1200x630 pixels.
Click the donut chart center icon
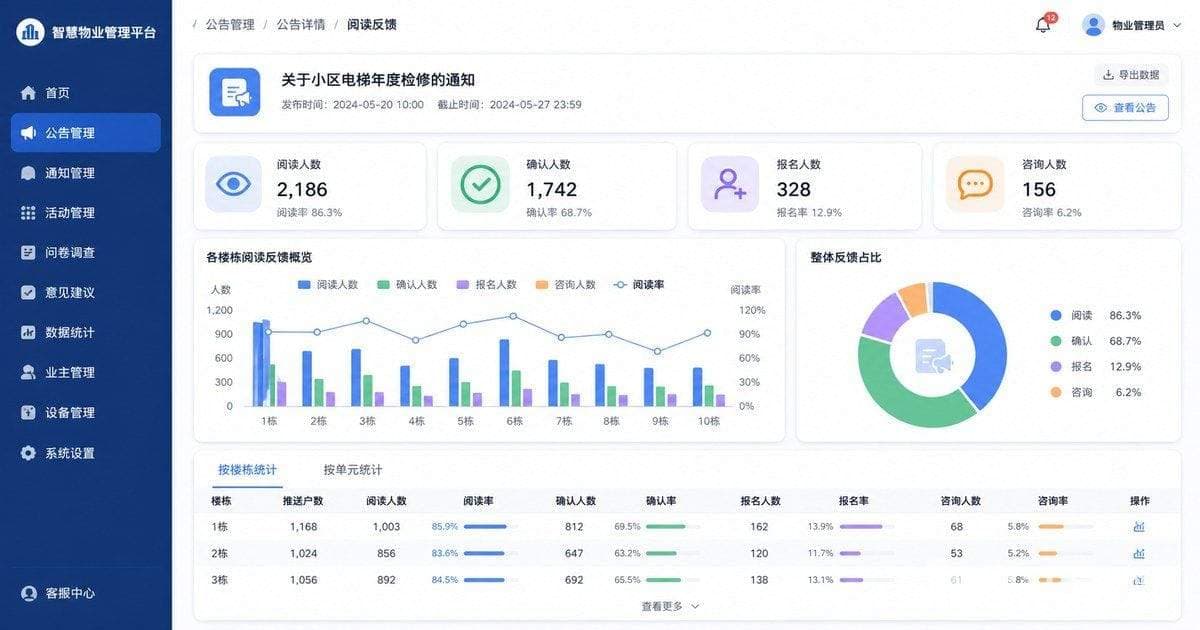coord(933,356)
